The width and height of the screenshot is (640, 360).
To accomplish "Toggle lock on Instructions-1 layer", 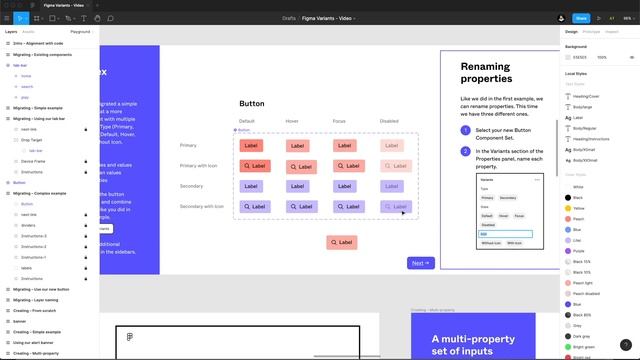I will pyautogui.click(x=86, y=257).
